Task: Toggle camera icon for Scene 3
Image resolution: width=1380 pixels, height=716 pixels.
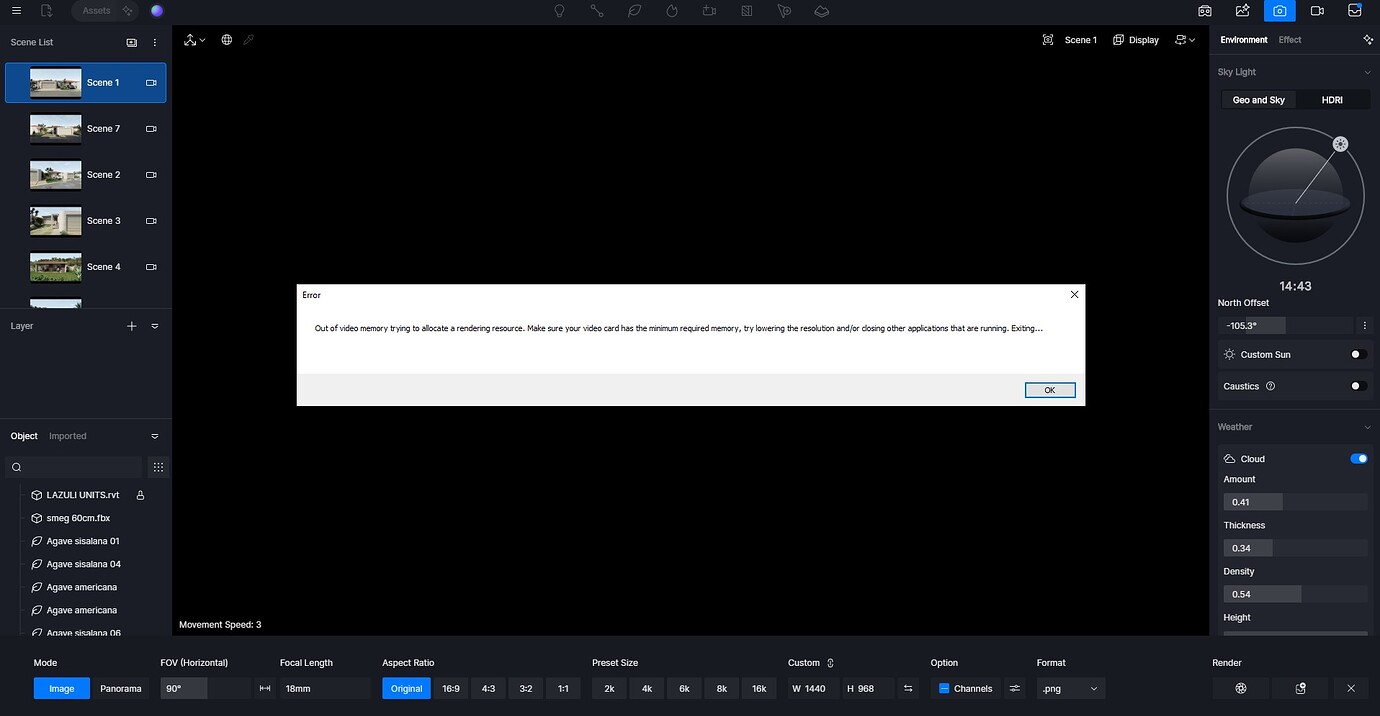Action: pyautogui.click(x=151, y=221)
